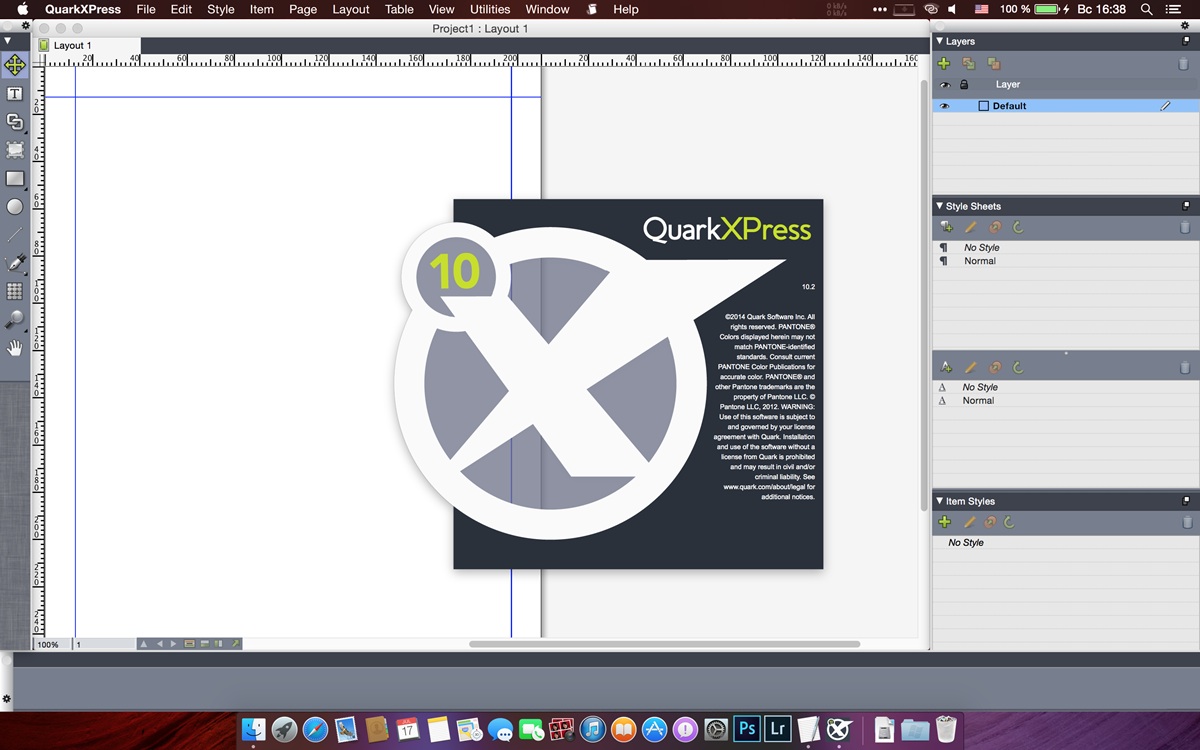Delete item style with trash icon

tap(1187, 522)
